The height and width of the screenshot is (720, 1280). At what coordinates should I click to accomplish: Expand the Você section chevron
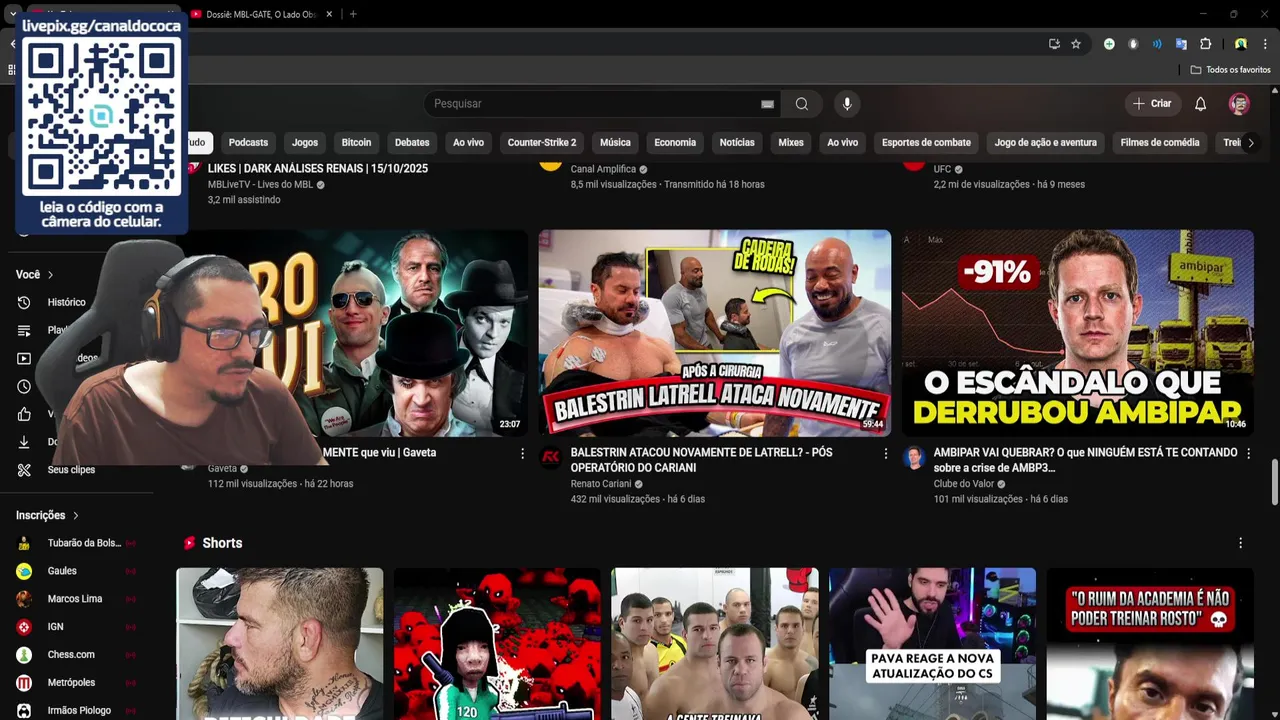tap(50, 275)
